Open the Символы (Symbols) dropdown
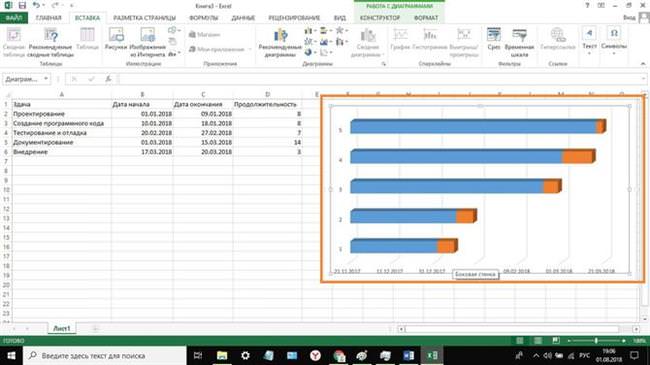 [x=614, y=40]
